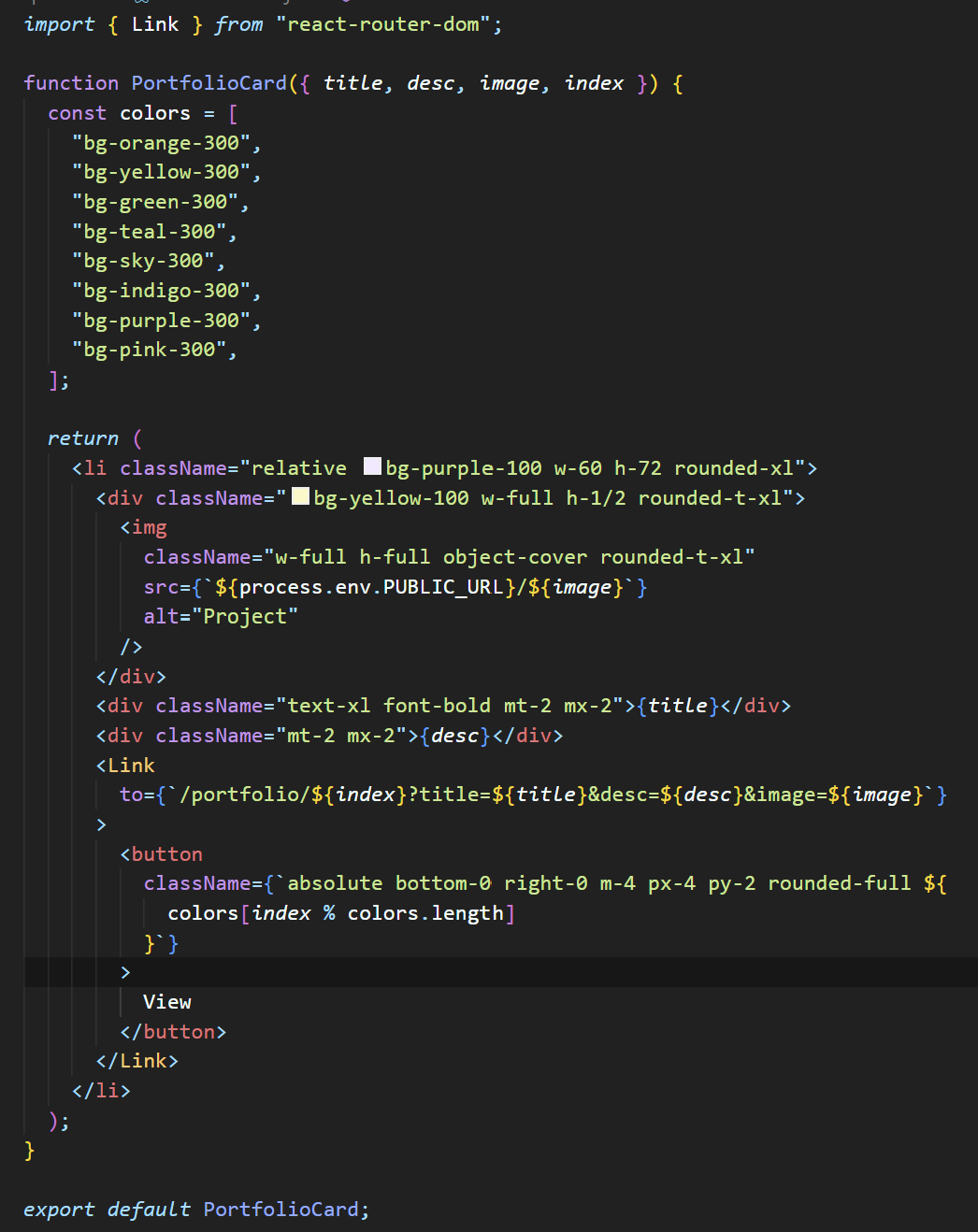Click the "bg-green-300" array entry
Screen dimensions: 978x1232
156,202
